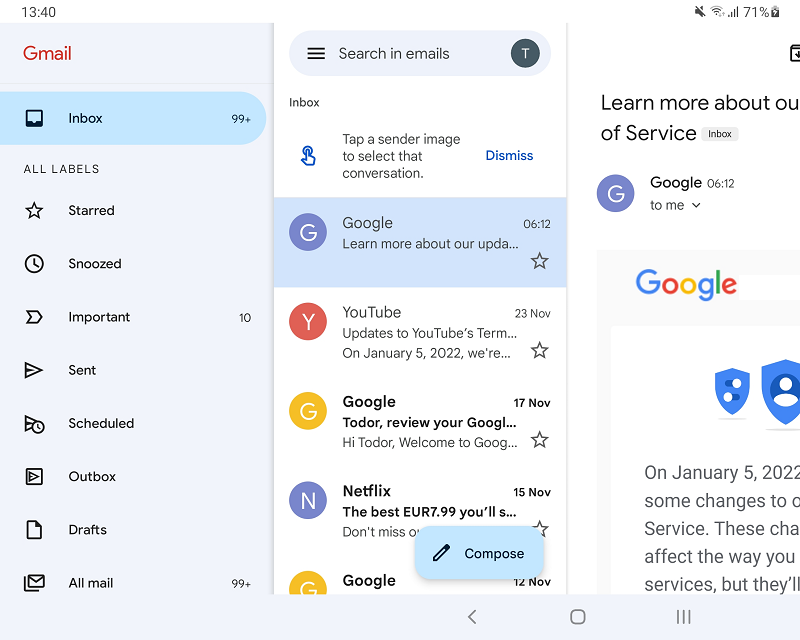The image size is (800, 640).
Task: Click the Scheduled send icon
Action: (x=34, y=424)
